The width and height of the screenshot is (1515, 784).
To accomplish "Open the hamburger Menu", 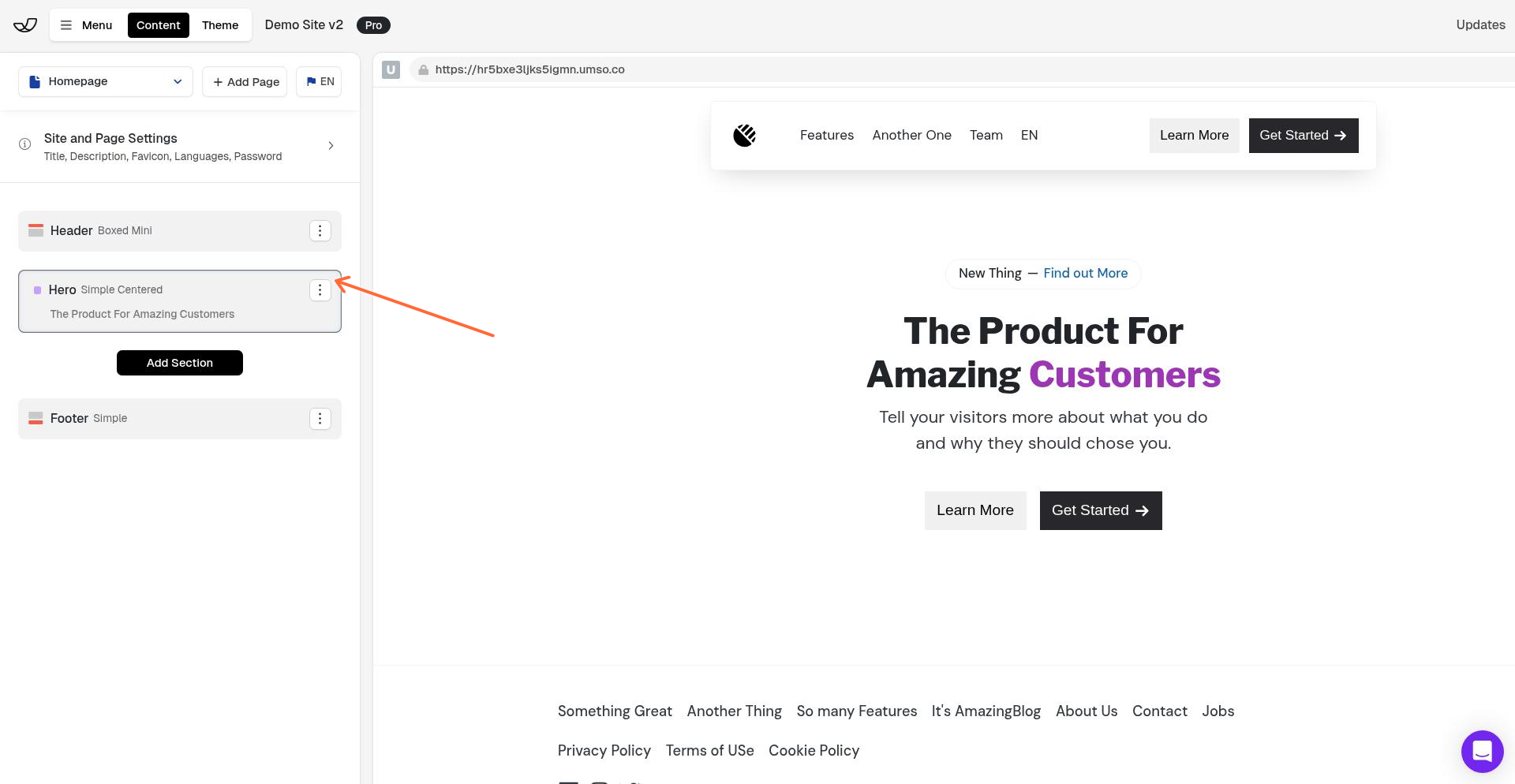I will click(86, 24).
